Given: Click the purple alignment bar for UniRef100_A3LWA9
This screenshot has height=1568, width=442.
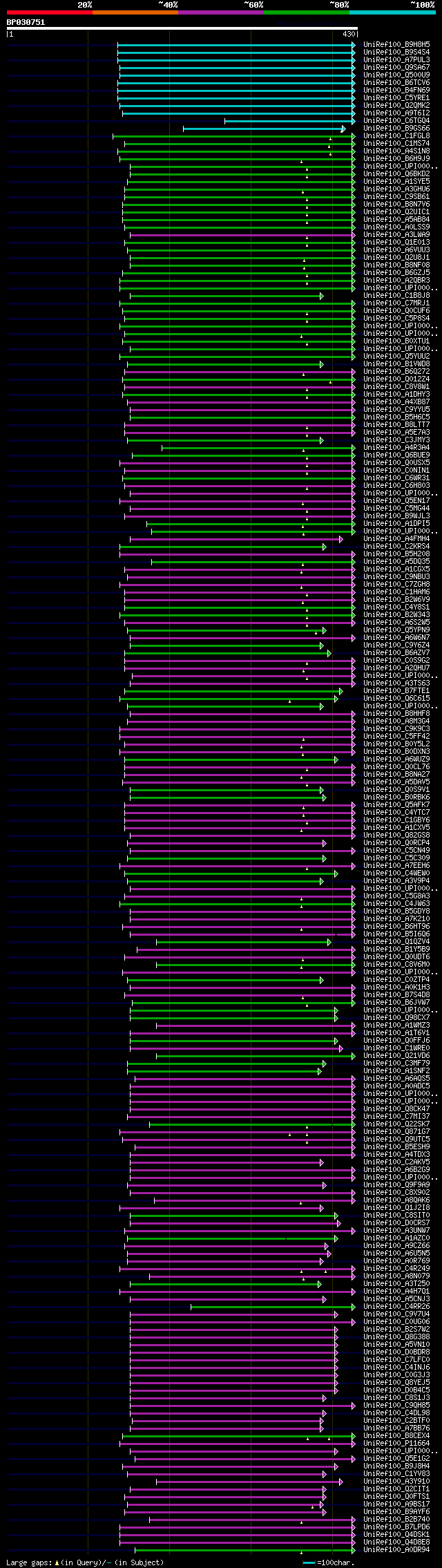Looking at the screenshot, I should coord(242,235).
